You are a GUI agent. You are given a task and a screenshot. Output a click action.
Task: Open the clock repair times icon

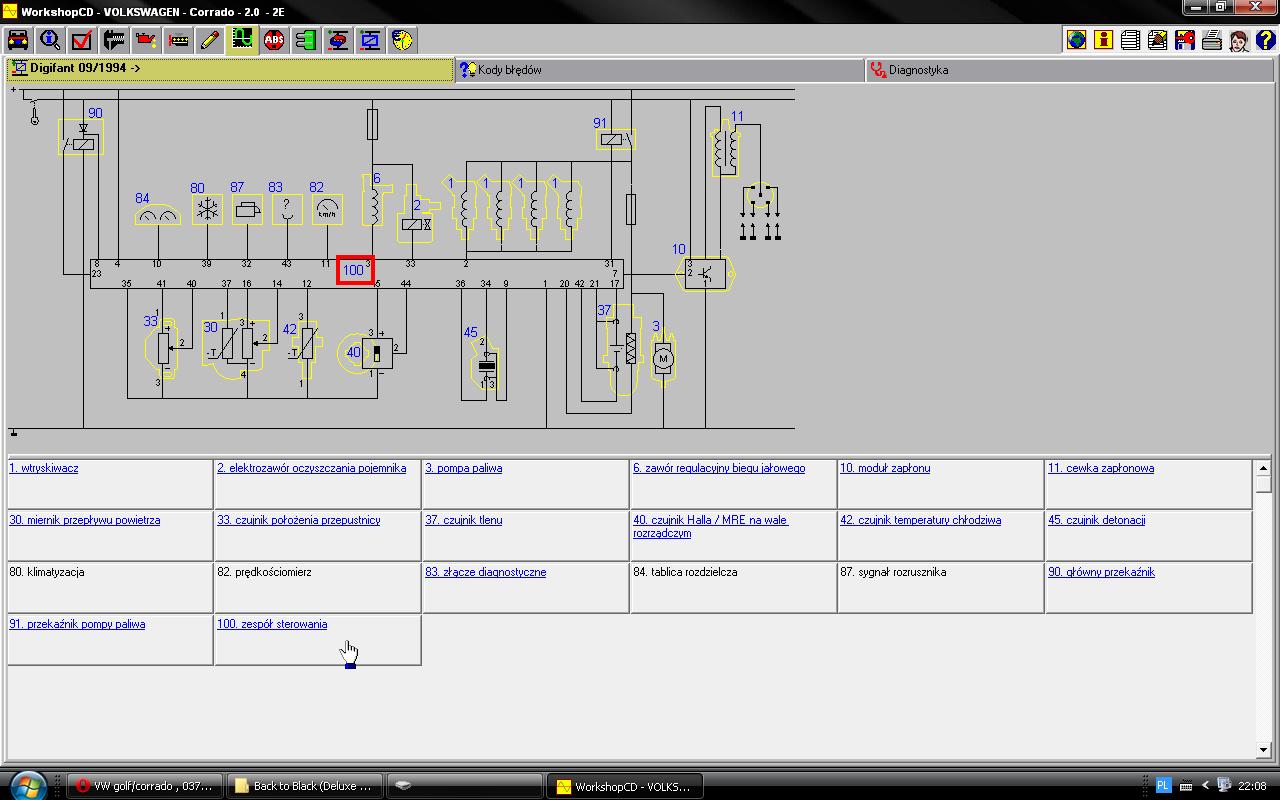pyautogui.click(x=402, y=40)
